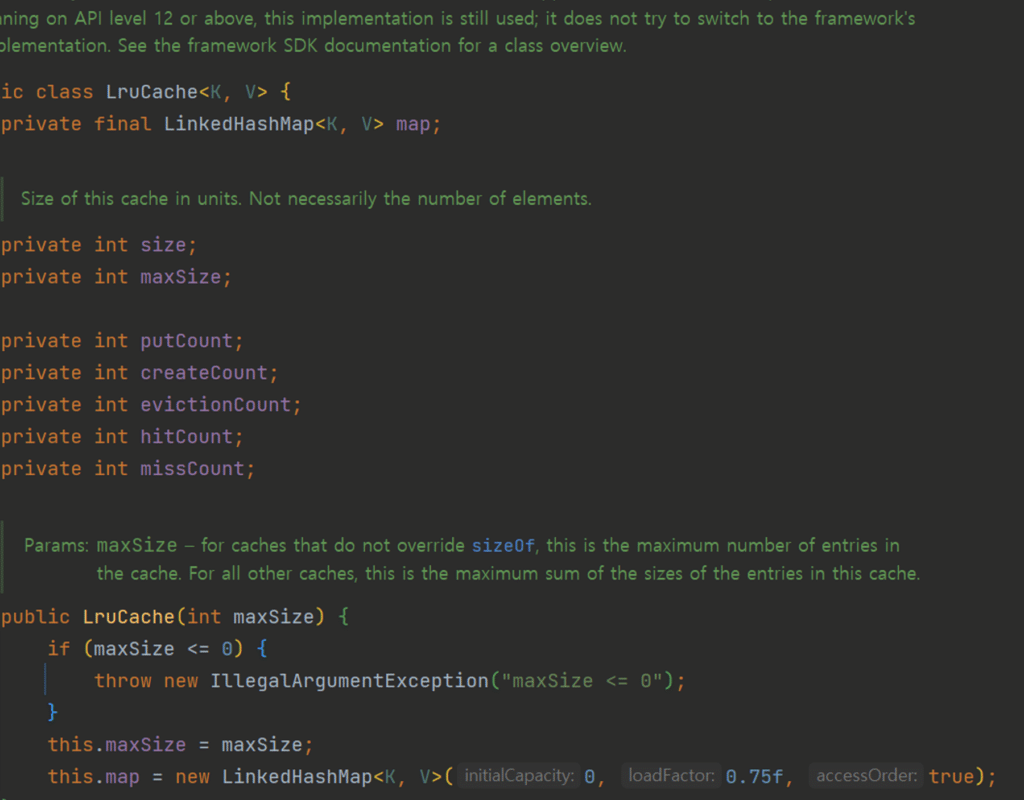Click the initialCapacity inlay hint
This screenshot has width=1024, height=800.
click(x=519, y=776)
